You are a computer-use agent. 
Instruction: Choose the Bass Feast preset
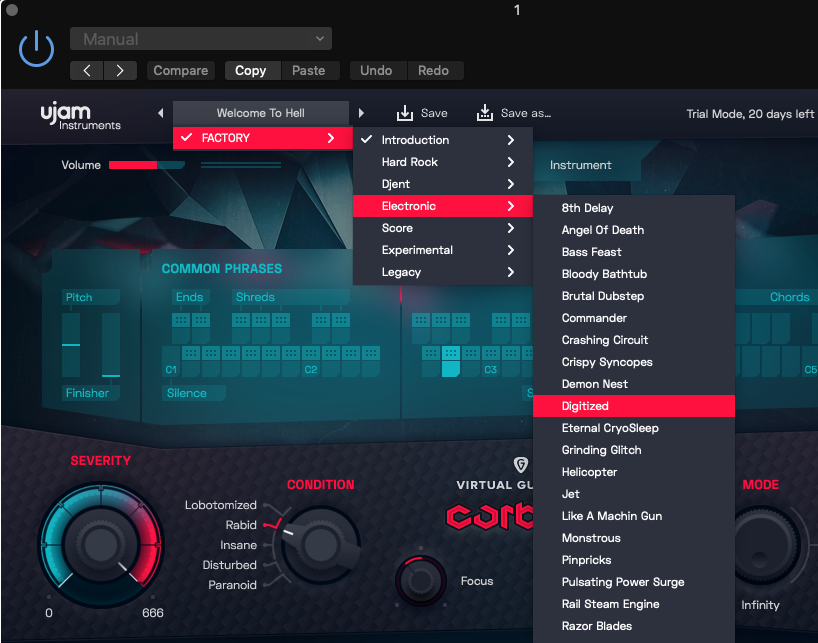pos(634,252)
